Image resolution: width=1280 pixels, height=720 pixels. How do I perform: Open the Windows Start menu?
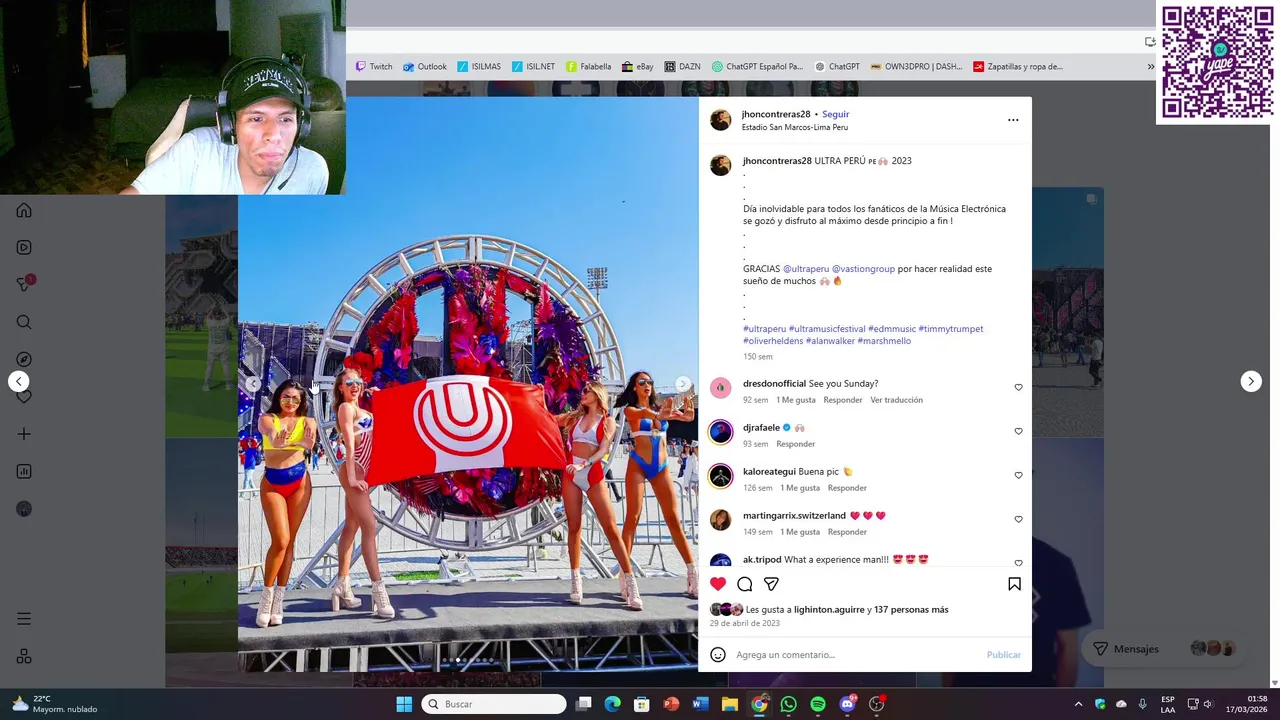point(404,704)
